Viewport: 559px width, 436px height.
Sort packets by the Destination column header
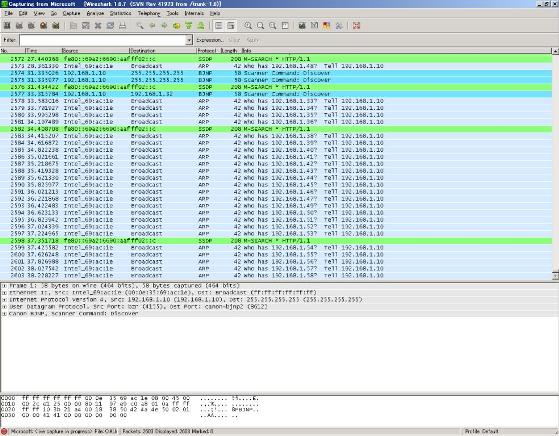162,51
